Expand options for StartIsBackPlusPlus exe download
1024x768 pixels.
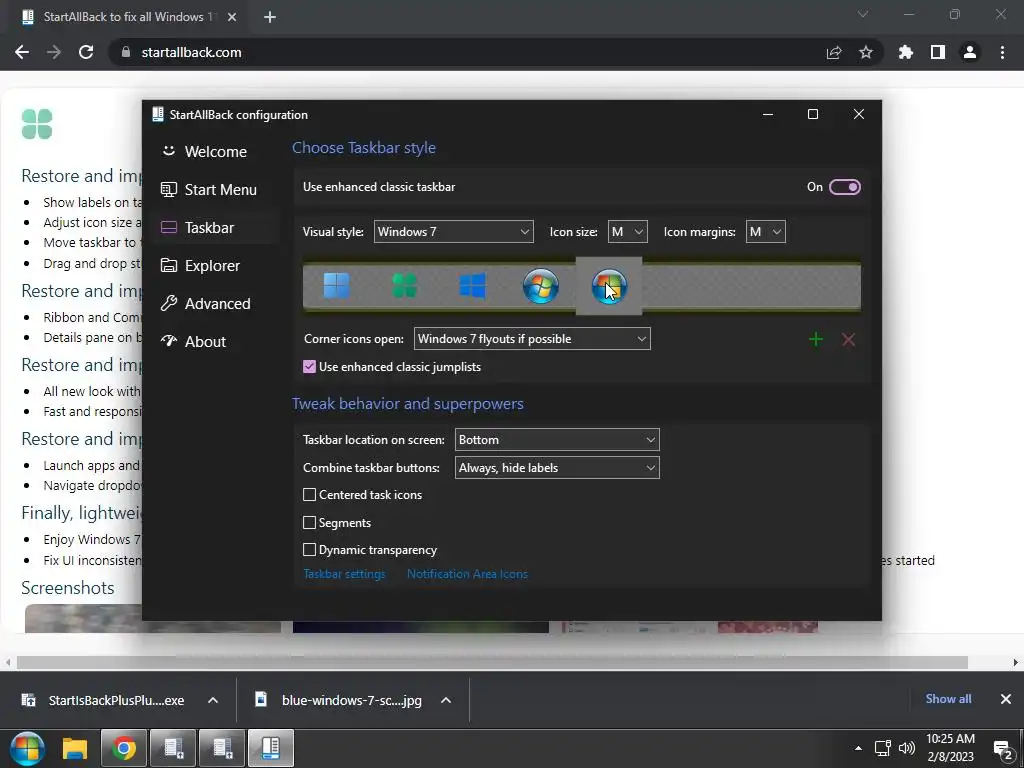pos(213,700)
